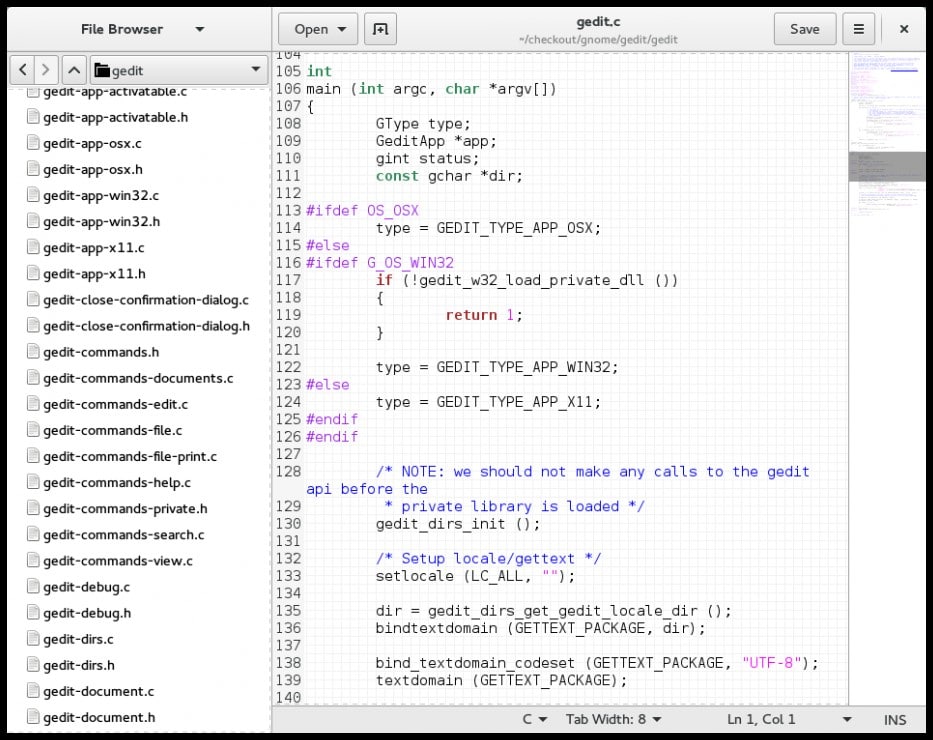
Task: Click file icon next to gedit-document.c
Action: click(x=33, y=691)
